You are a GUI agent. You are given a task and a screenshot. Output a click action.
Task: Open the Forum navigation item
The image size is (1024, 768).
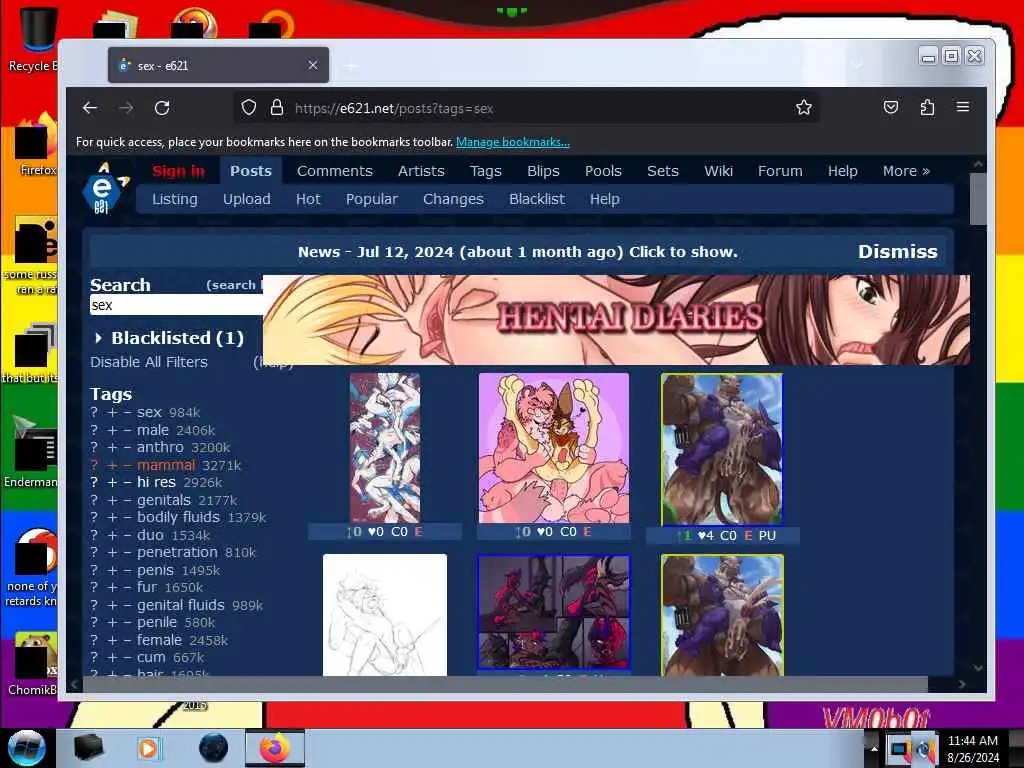tap(780, 171)
